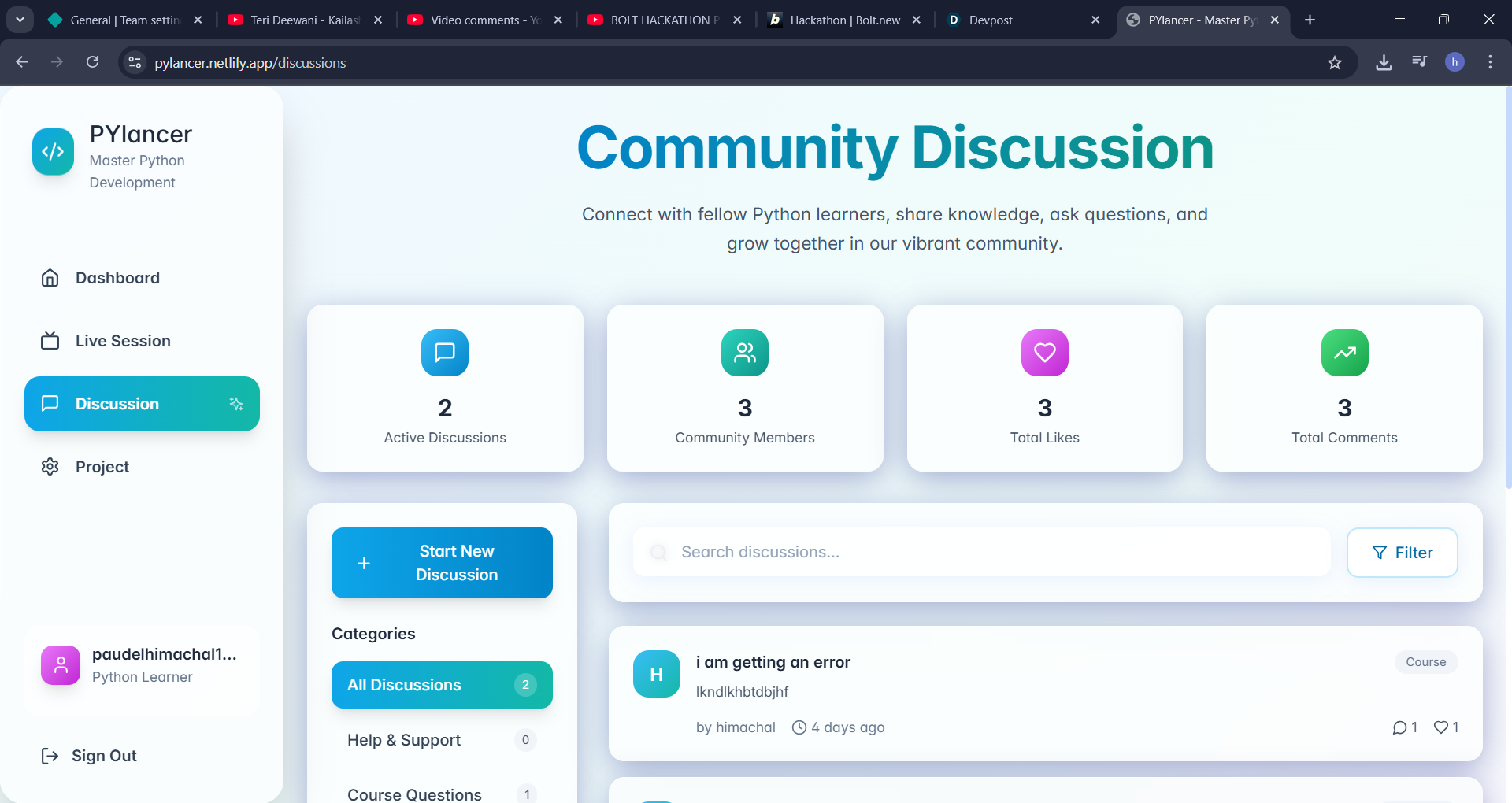Open the Dashboard page
Image resolution: width=1512 pixels, height=803 pixels.
(142, 278)
